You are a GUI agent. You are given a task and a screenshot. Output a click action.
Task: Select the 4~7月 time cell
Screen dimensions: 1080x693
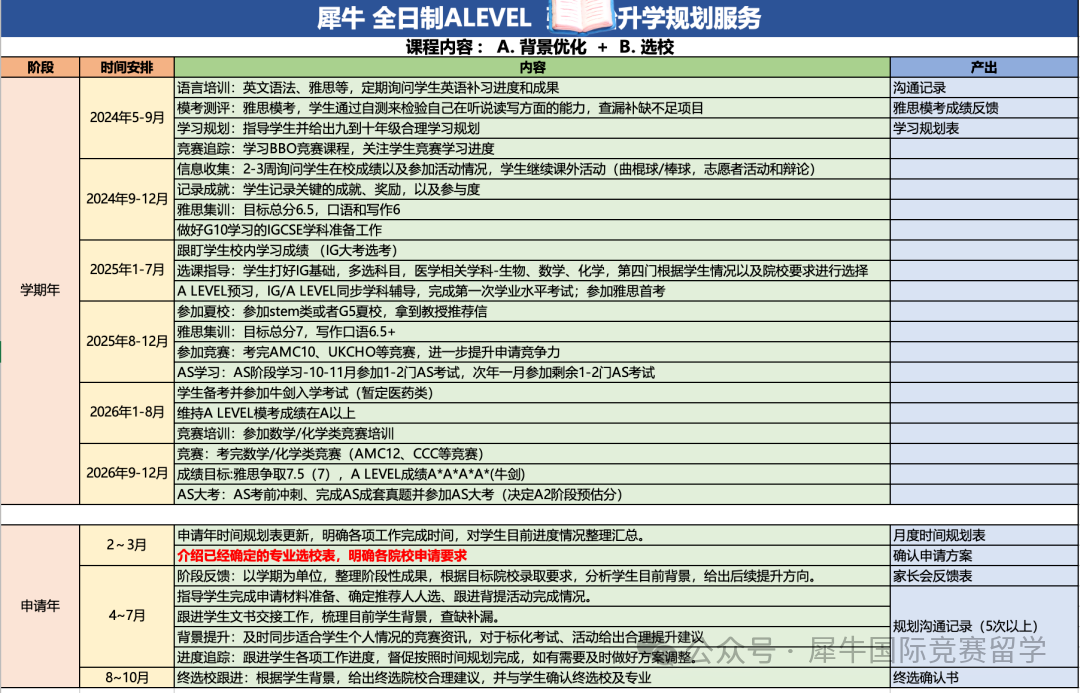[x=127, y=616]
